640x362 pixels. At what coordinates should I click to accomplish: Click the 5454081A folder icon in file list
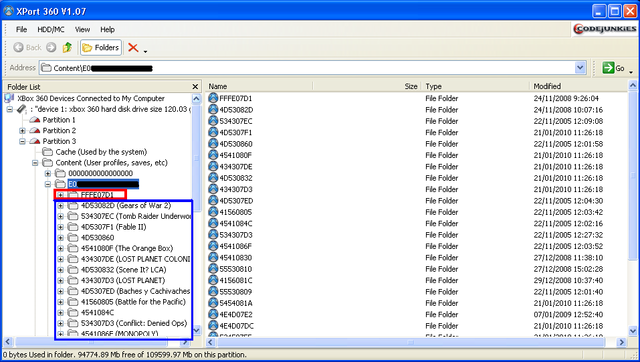(213, 303)
